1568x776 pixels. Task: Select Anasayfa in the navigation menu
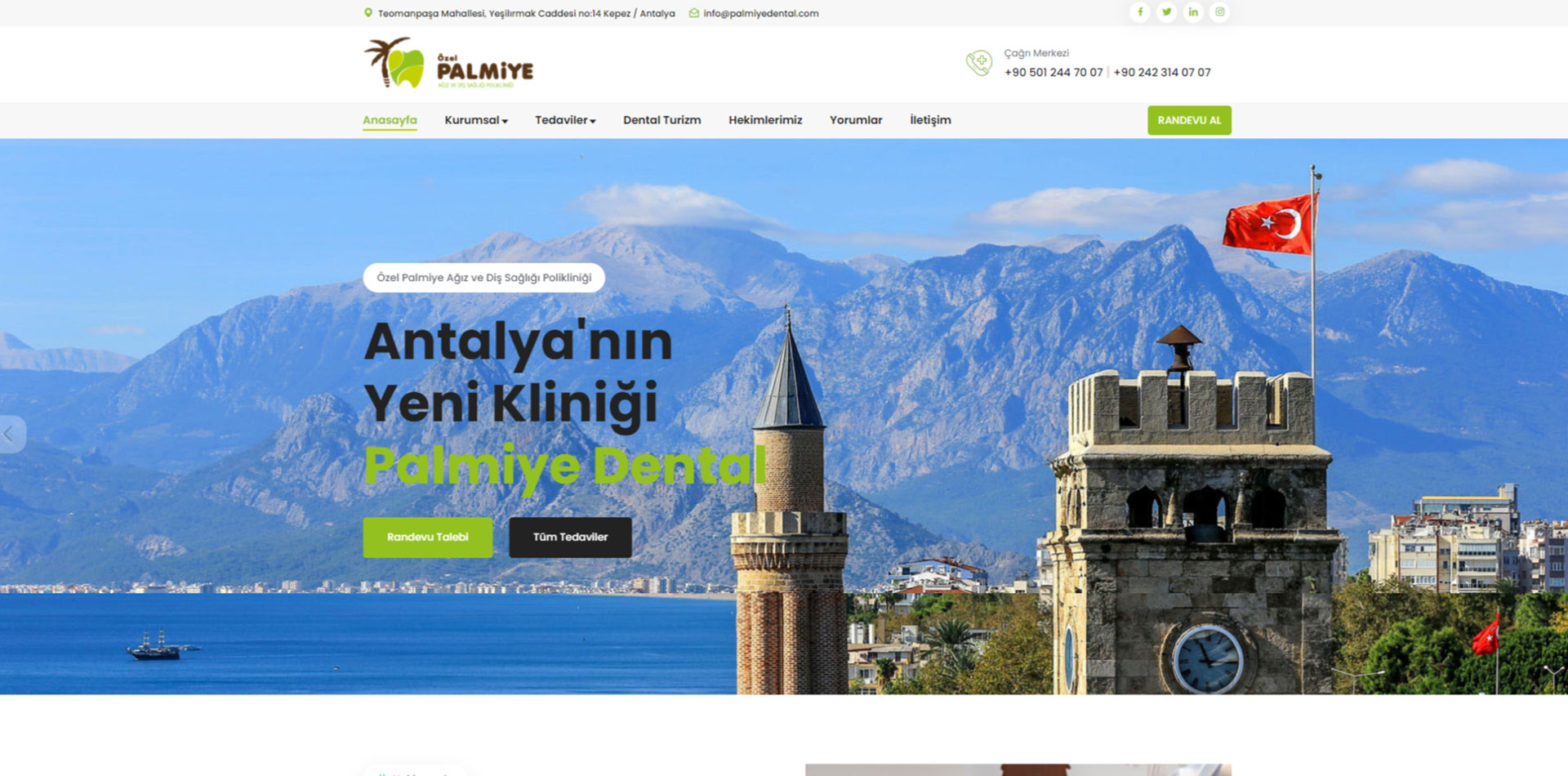(x=390, y=119)
